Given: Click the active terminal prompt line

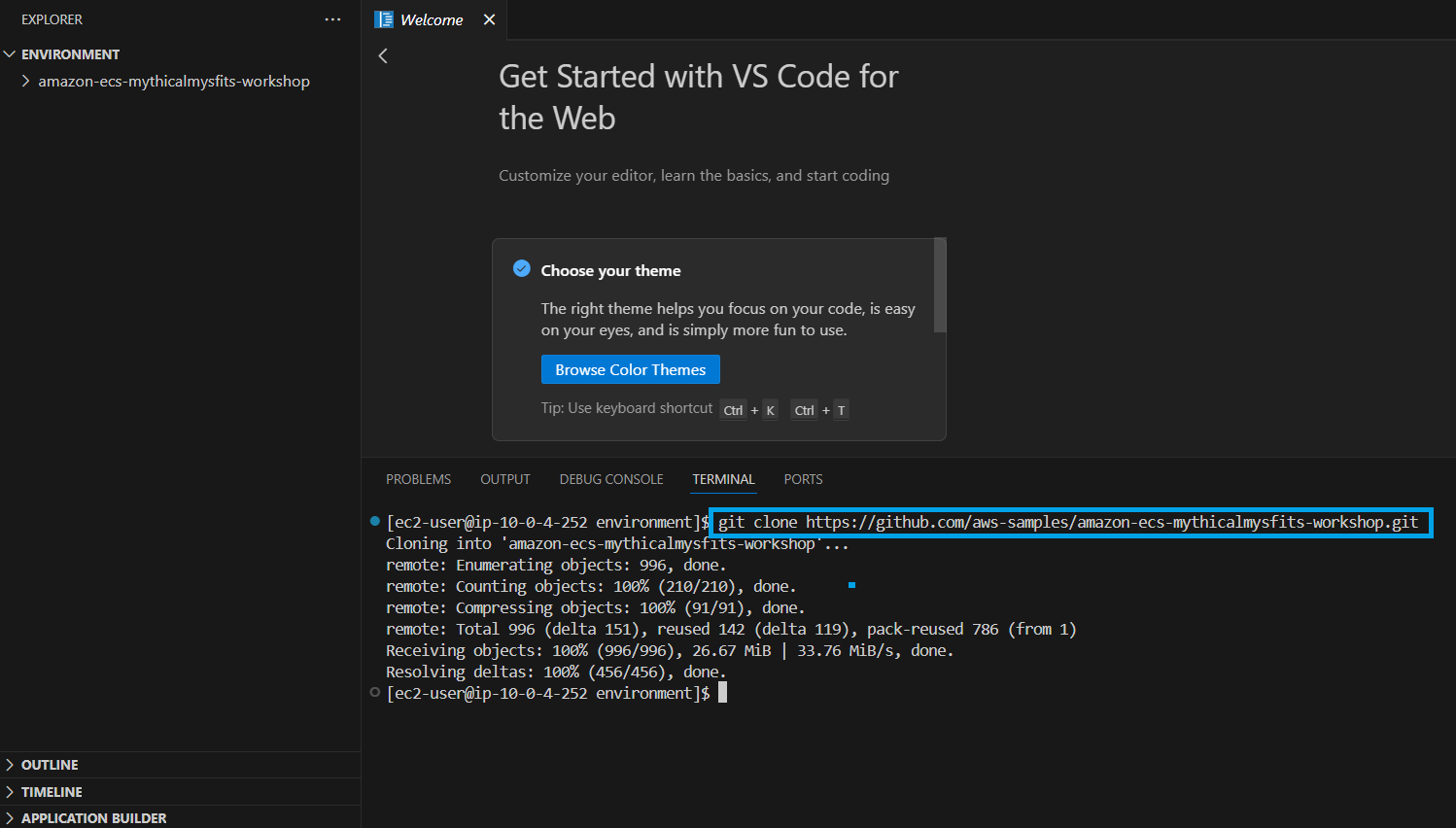Looking at the screenshot, I should click(x=556, y=693).
